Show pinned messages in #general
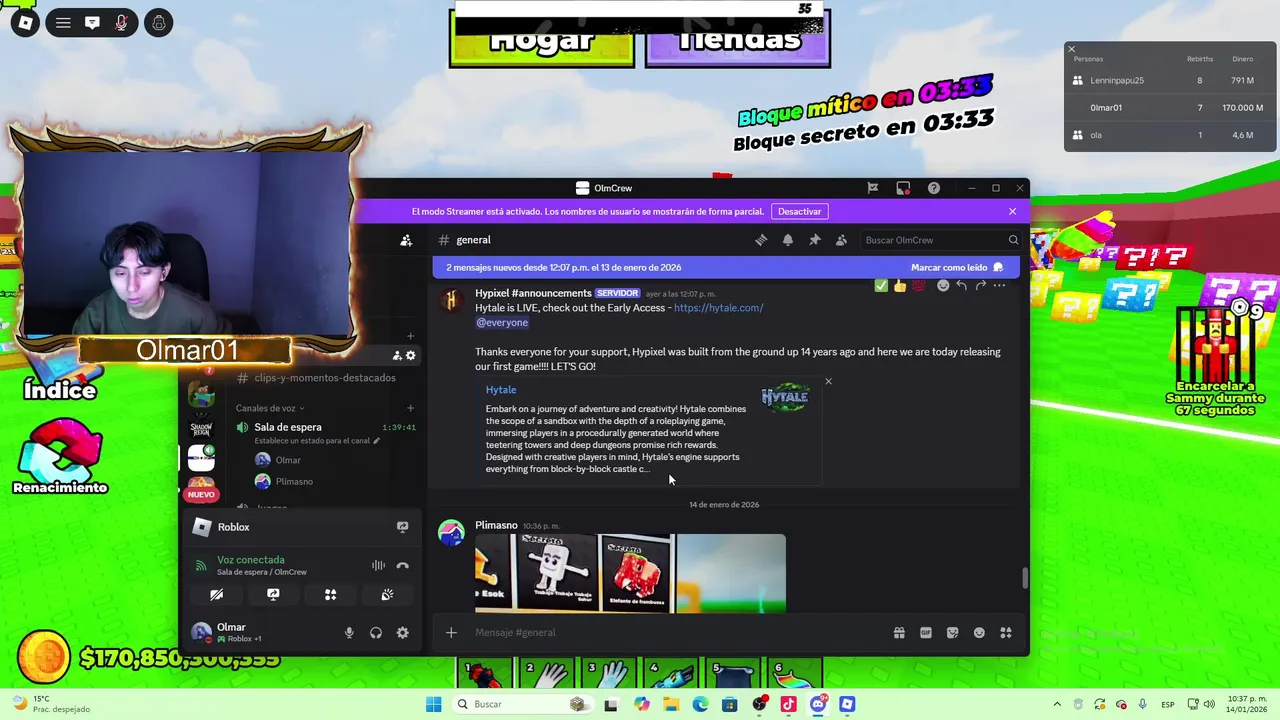This screenshot has width=1280, height=720. pyautogui.click(x=815, y=240)
